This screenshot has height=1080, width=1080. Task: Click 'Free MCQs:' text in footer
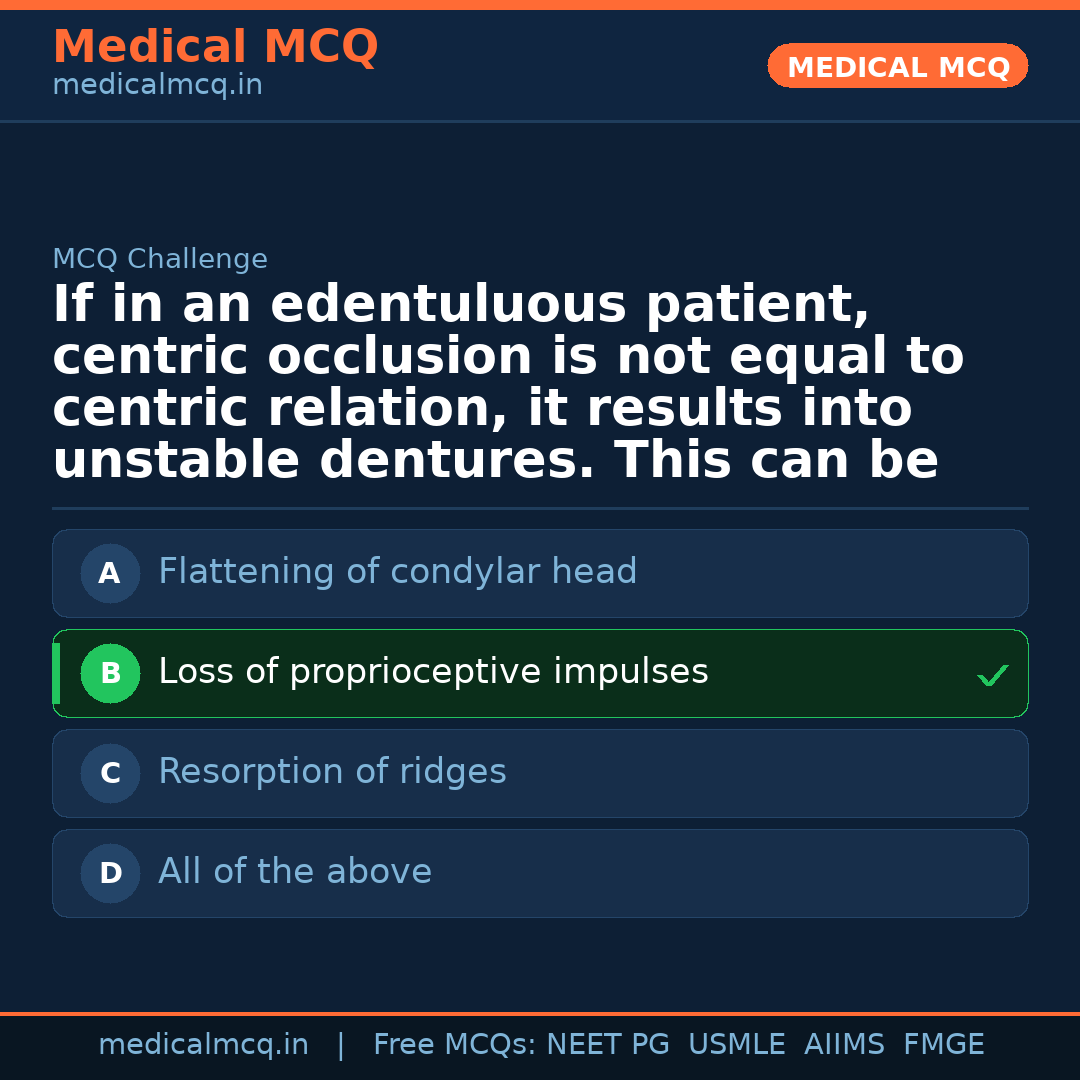pos(454,1045)
